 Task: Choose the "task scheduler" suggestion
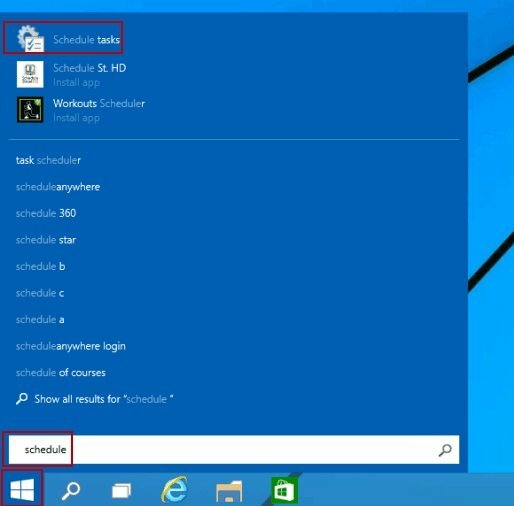[48, 160]
